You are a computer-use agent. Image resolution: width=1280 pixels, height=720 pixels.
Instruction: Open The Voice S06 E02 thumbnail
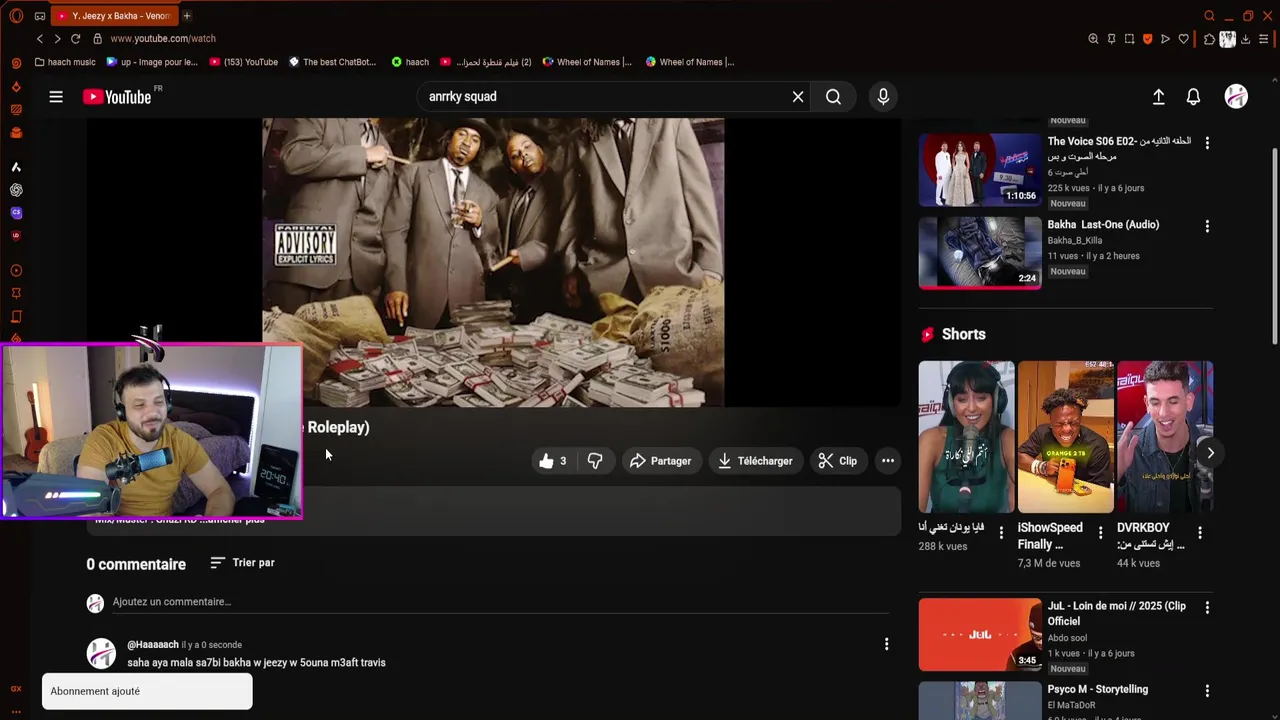coord(980,169)
